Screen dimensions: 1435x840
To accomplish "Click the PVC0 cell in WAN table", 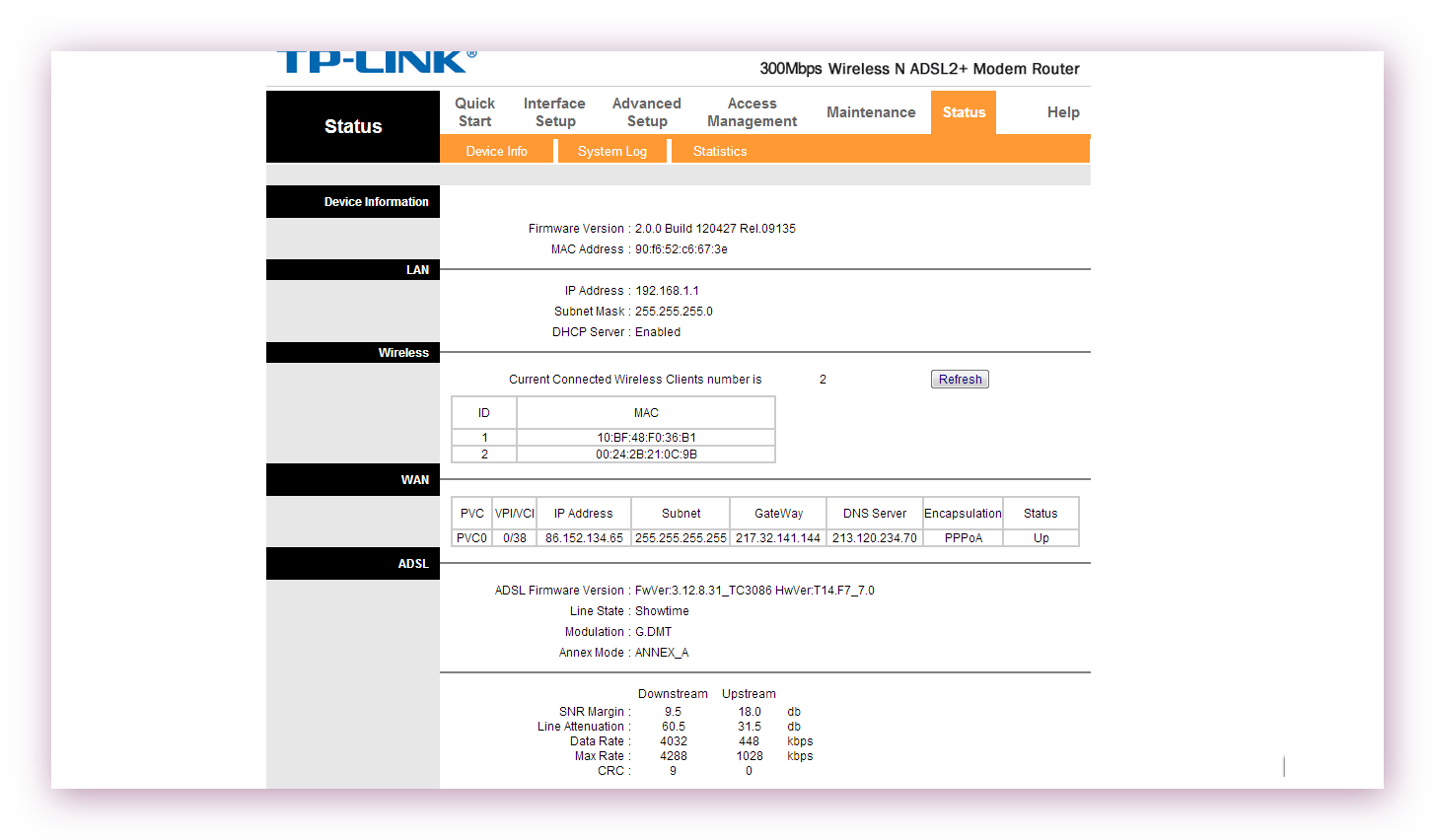I will (471, 538).
